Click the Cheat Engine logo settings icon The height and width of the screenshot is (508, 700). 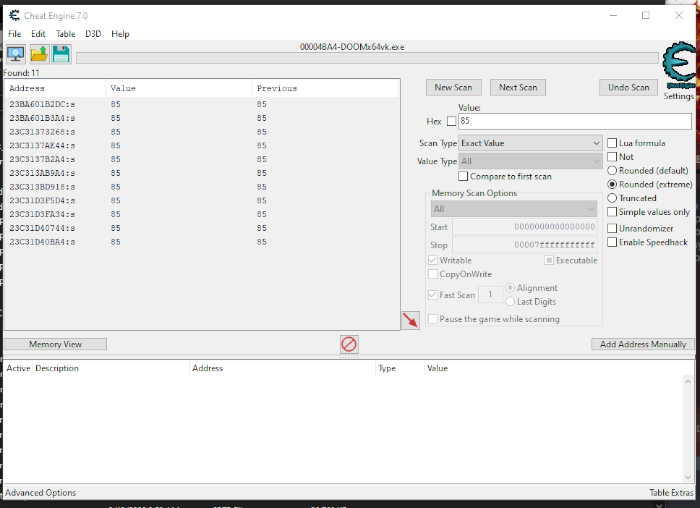pos(679,66)
